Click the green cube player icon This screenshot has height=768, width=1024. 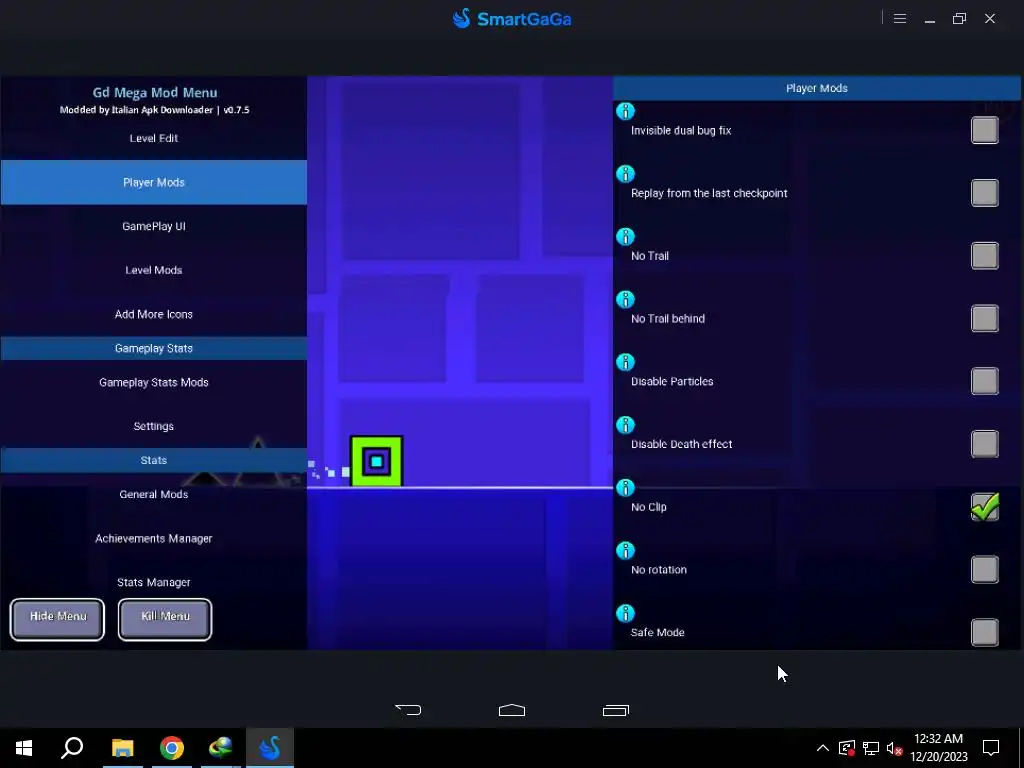[x=377, y=462]
